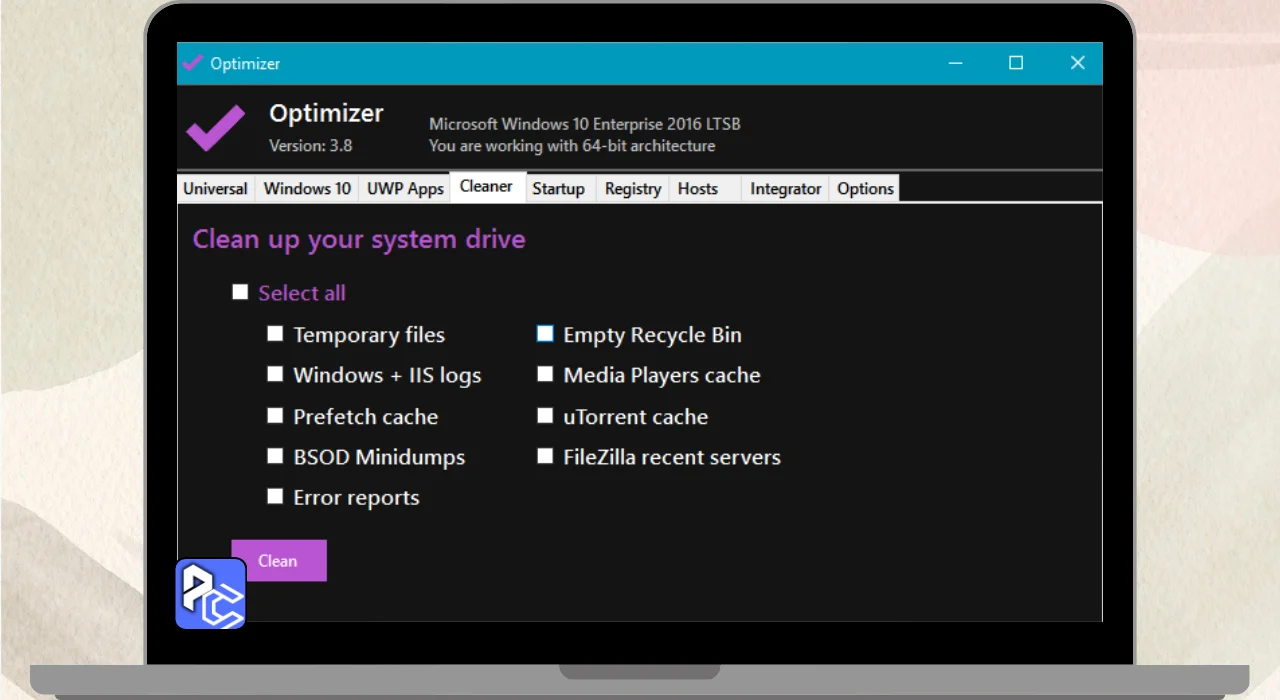1280x700 pixels.
Task: Tick the Windows + IIS logs checkbox
Action: click(275, 375)
